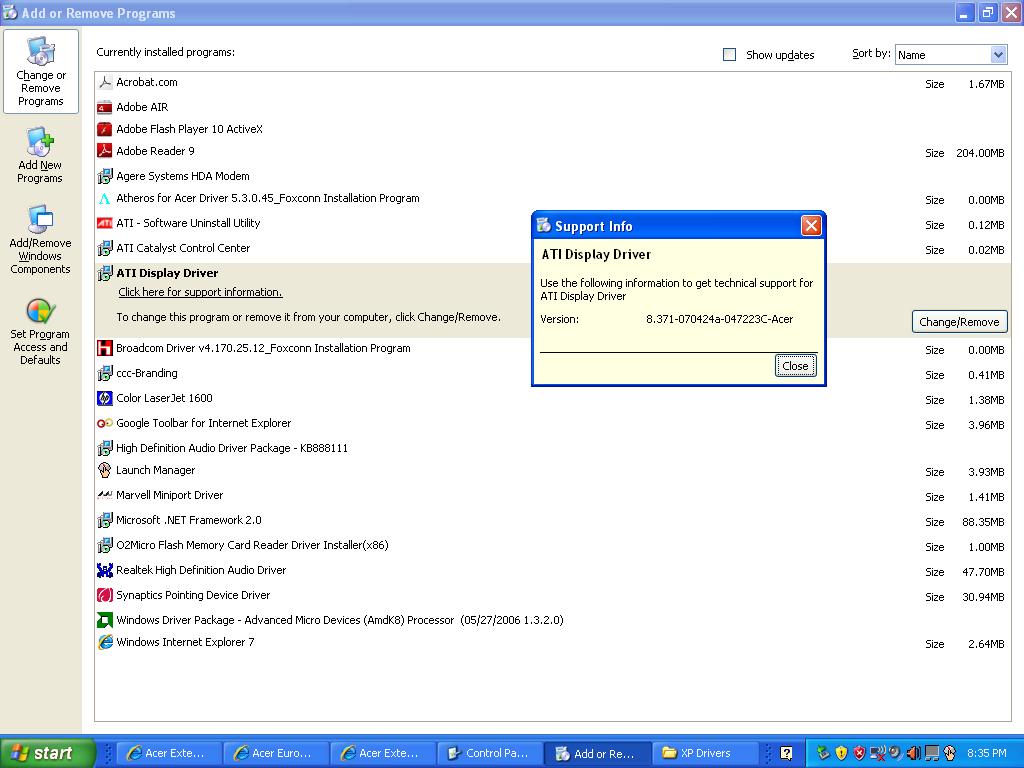Screen dimensions: 1024x768
Task: Select the ccc-Branding icon
Action: pos(104,374)
